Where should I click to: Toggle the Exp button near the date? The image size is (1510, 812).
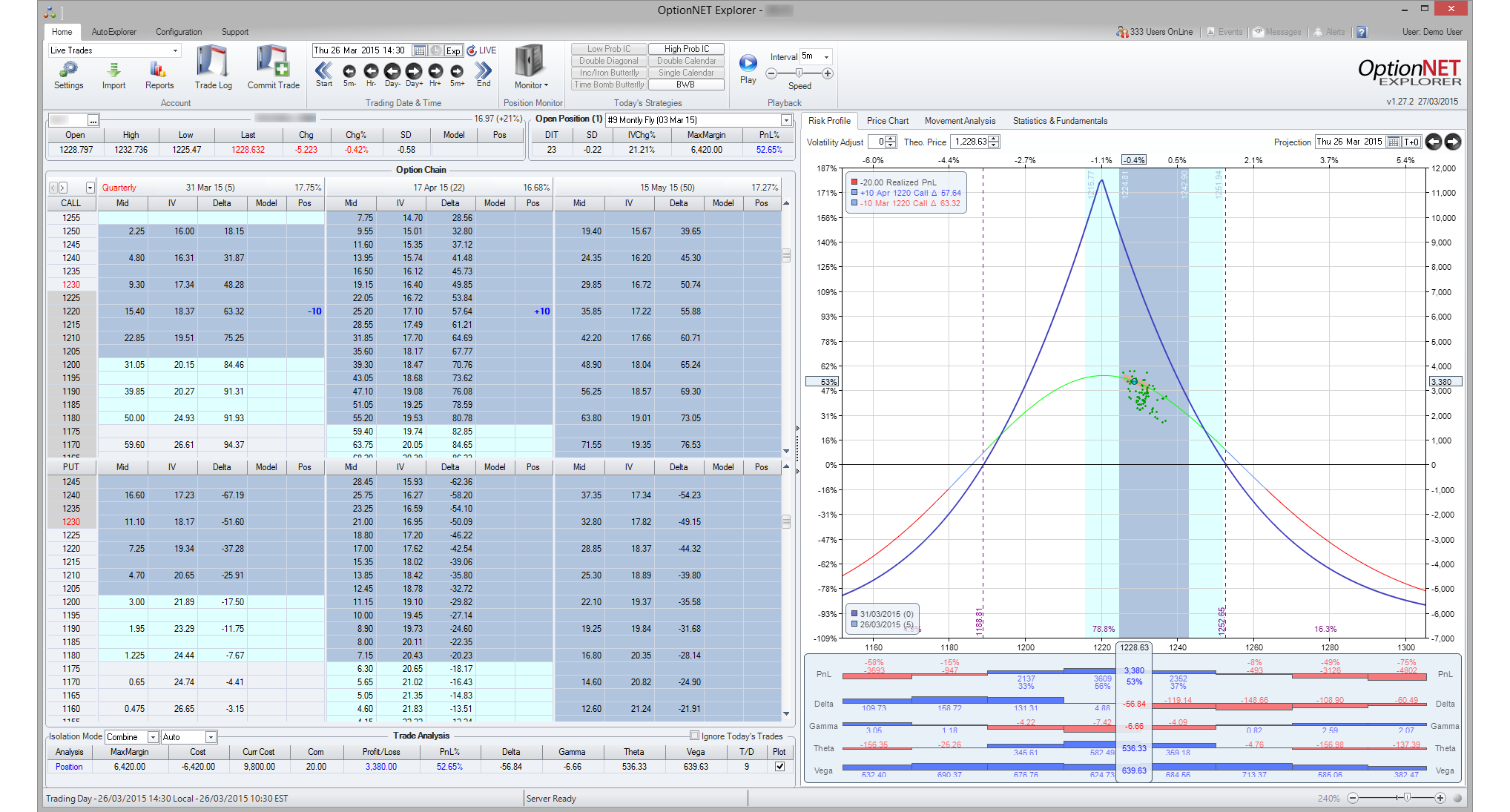click(452, 50)
